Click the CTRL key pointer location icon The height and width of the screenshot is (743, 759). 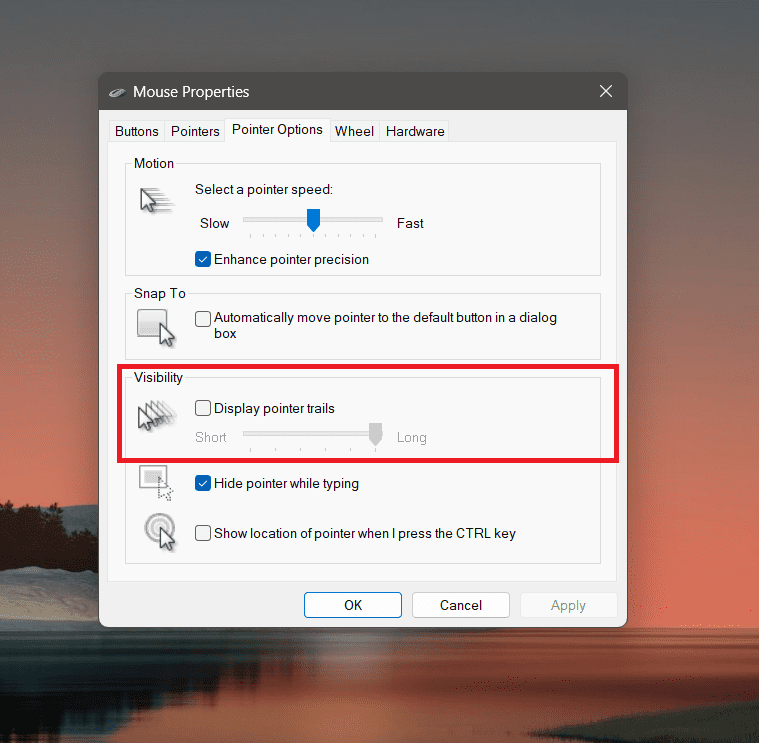pyautogui.click(x=158, y=531)
